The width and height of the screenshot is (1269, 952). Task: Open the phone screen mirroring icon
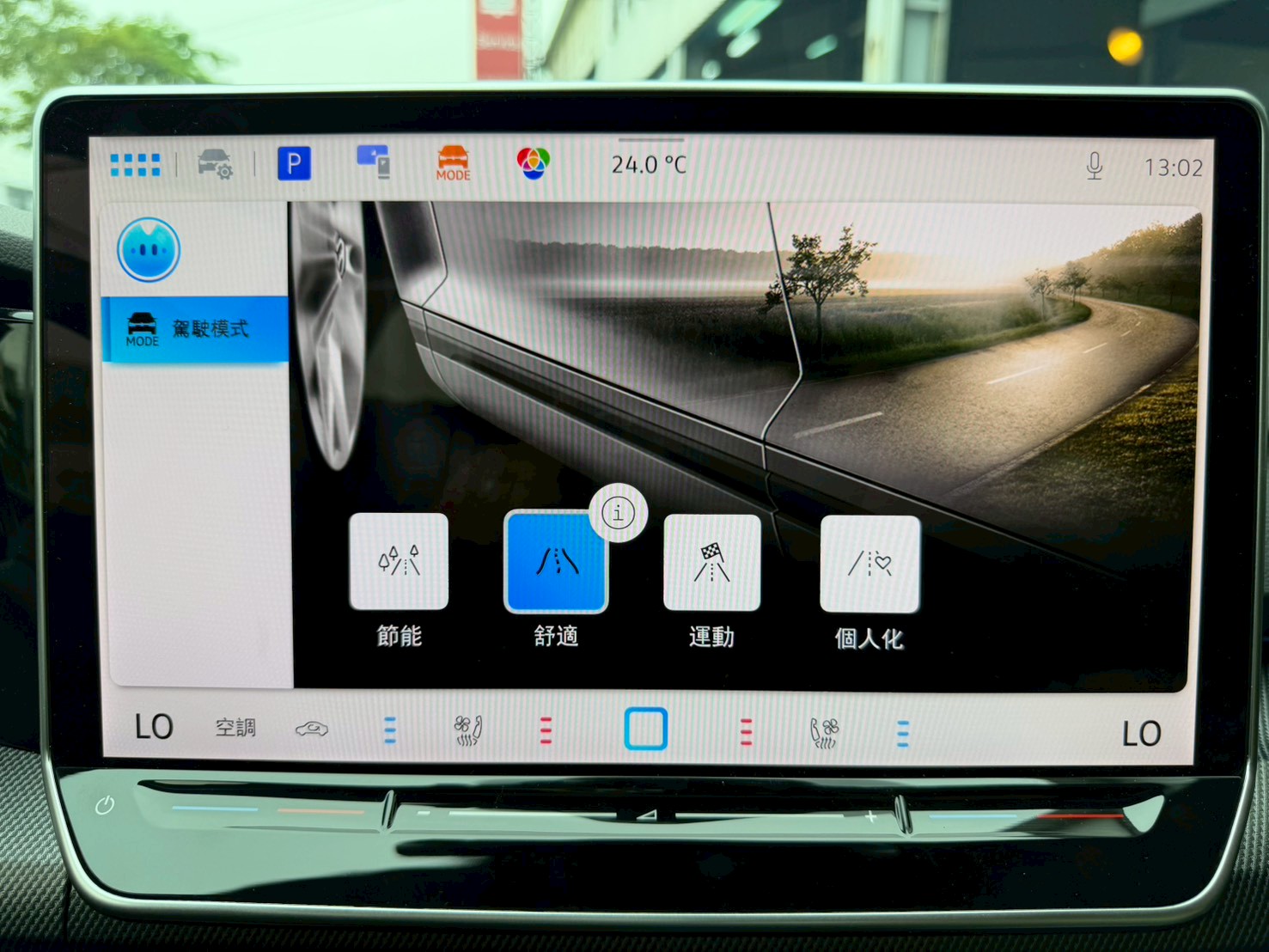coord(374,162)
